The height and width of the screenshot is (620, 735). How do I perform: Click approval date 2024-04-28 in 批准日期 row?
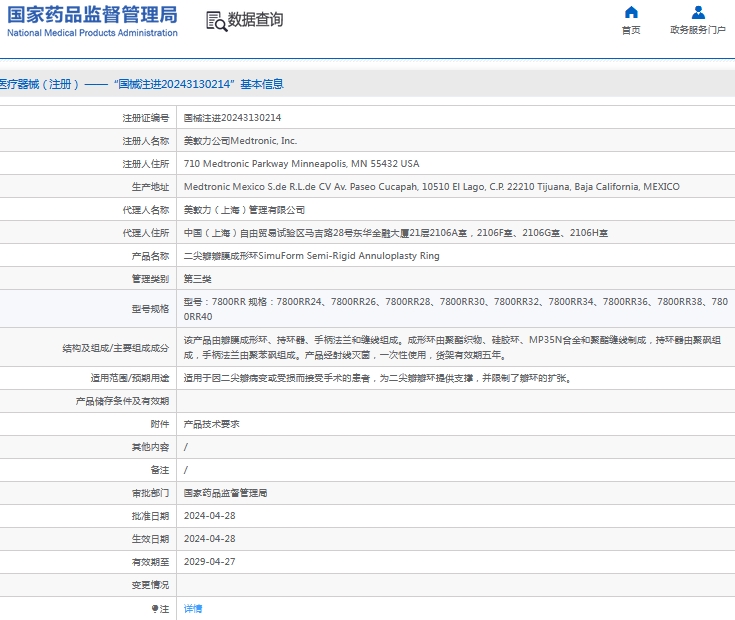pos(210,515)
